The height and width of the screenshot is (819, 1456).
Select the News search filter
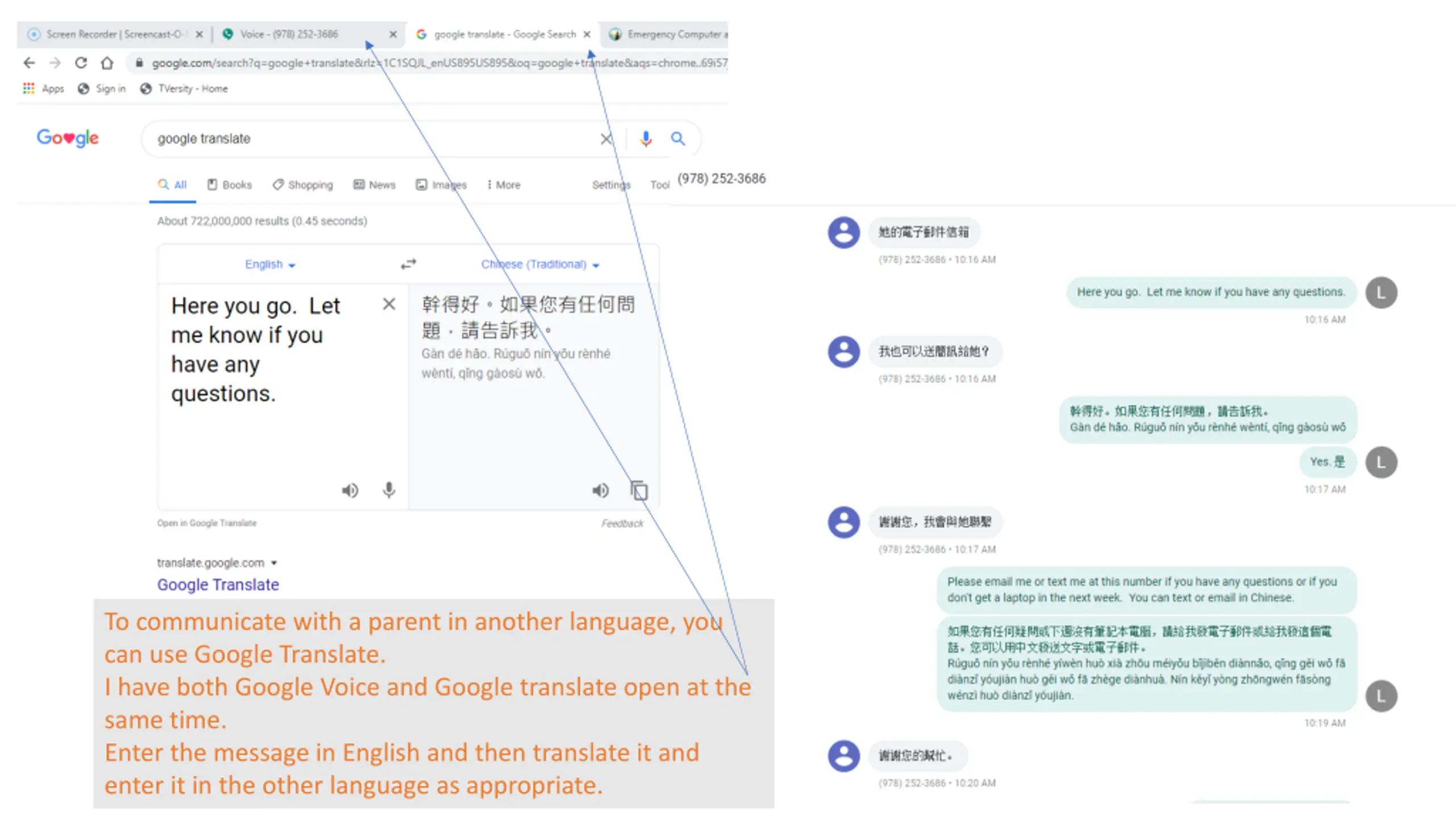tap(374, 185)
